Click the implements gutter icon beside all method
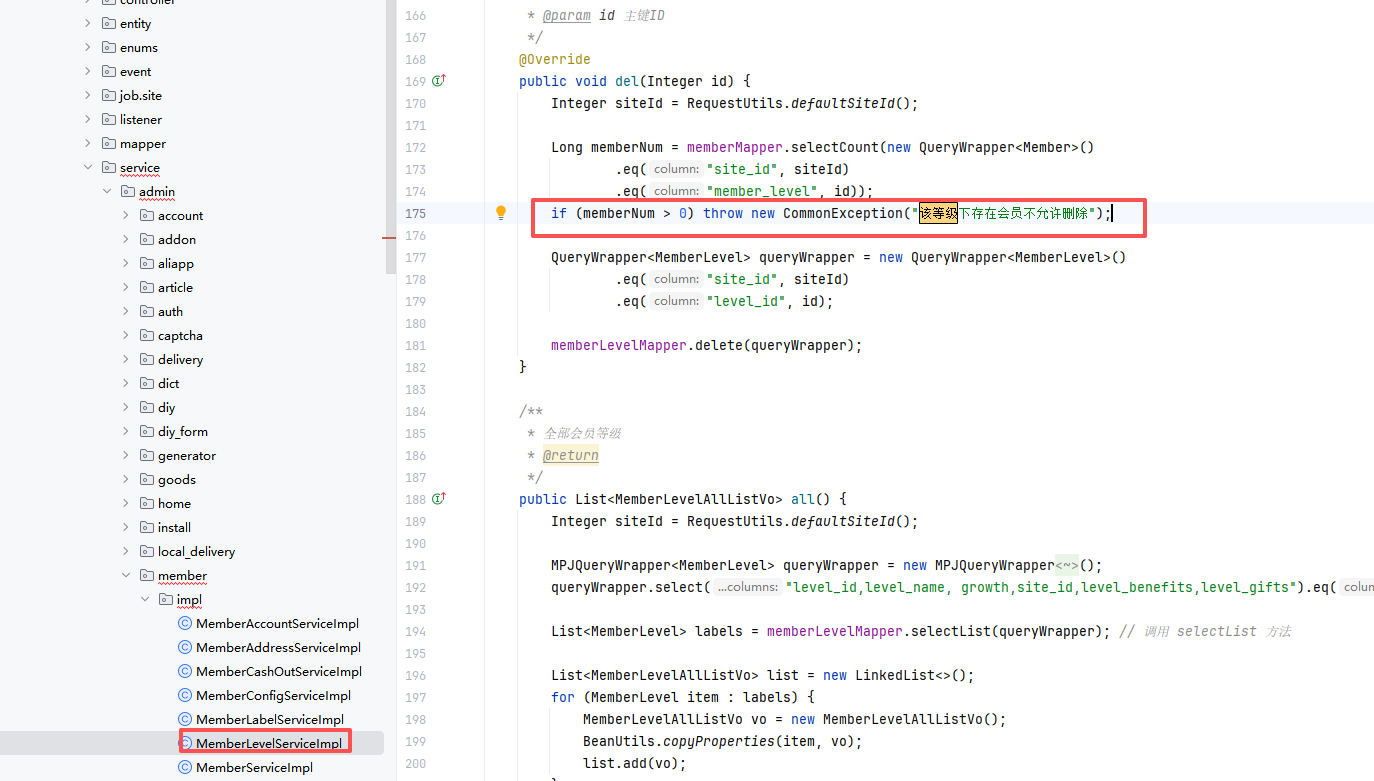The height and width of the screenshot is (781, 1374). point(438,499)
